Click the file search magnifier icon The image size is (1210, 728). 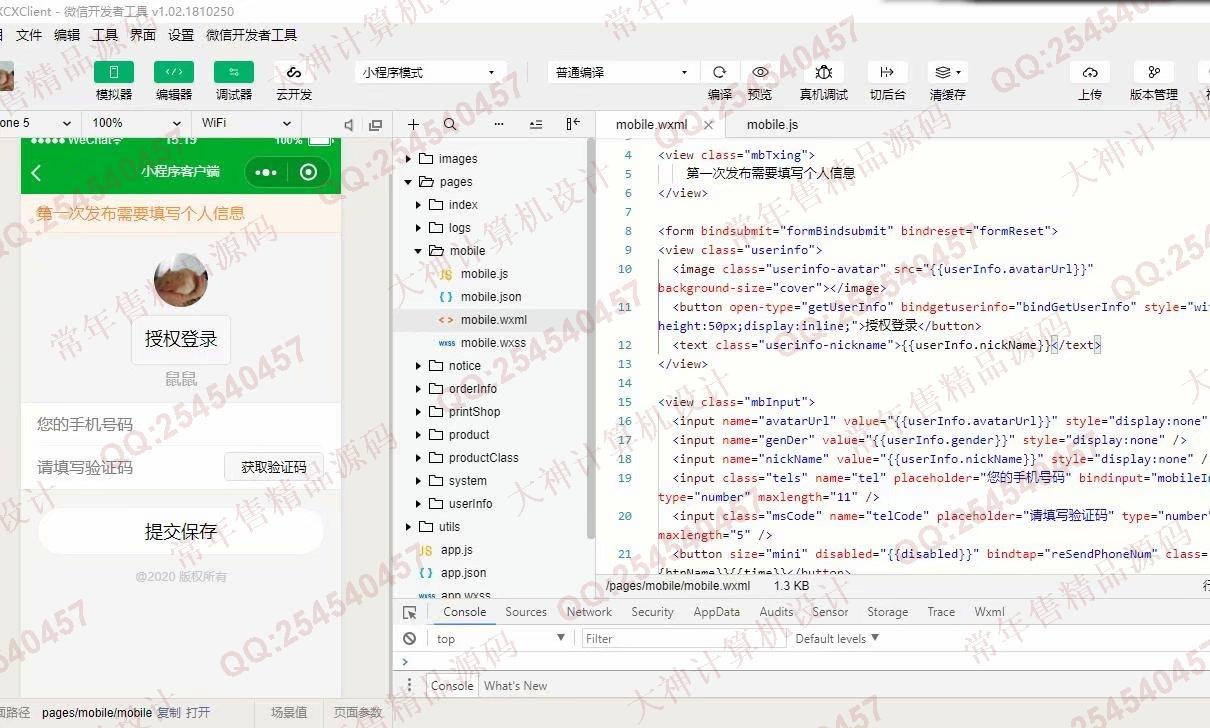tap(450, 124)
